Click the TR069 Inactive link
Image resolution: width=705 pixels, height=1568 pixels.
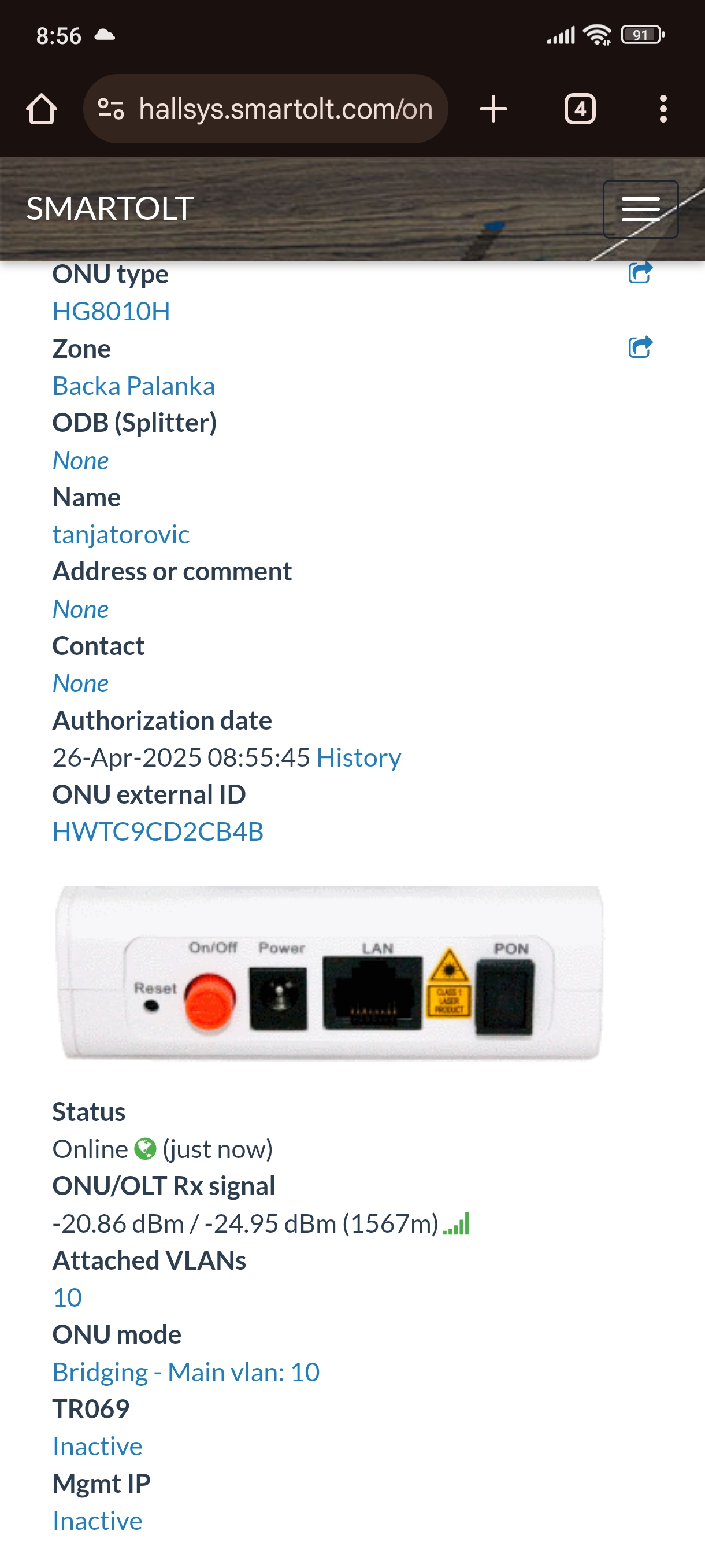97,1446
